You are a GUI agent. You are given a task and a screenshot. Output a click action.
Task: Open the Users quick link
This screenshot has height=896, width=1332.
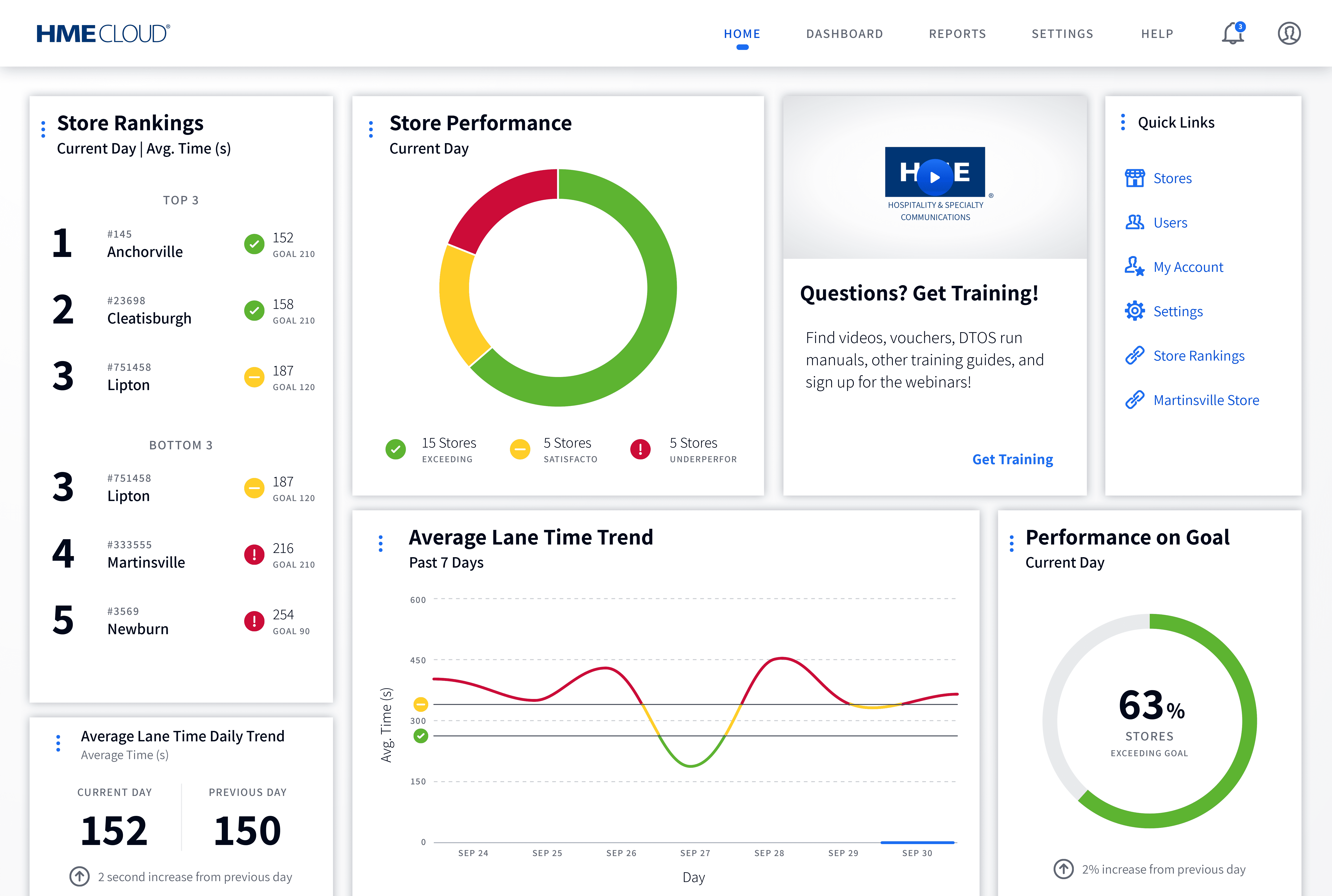[x=1170, y=223]
